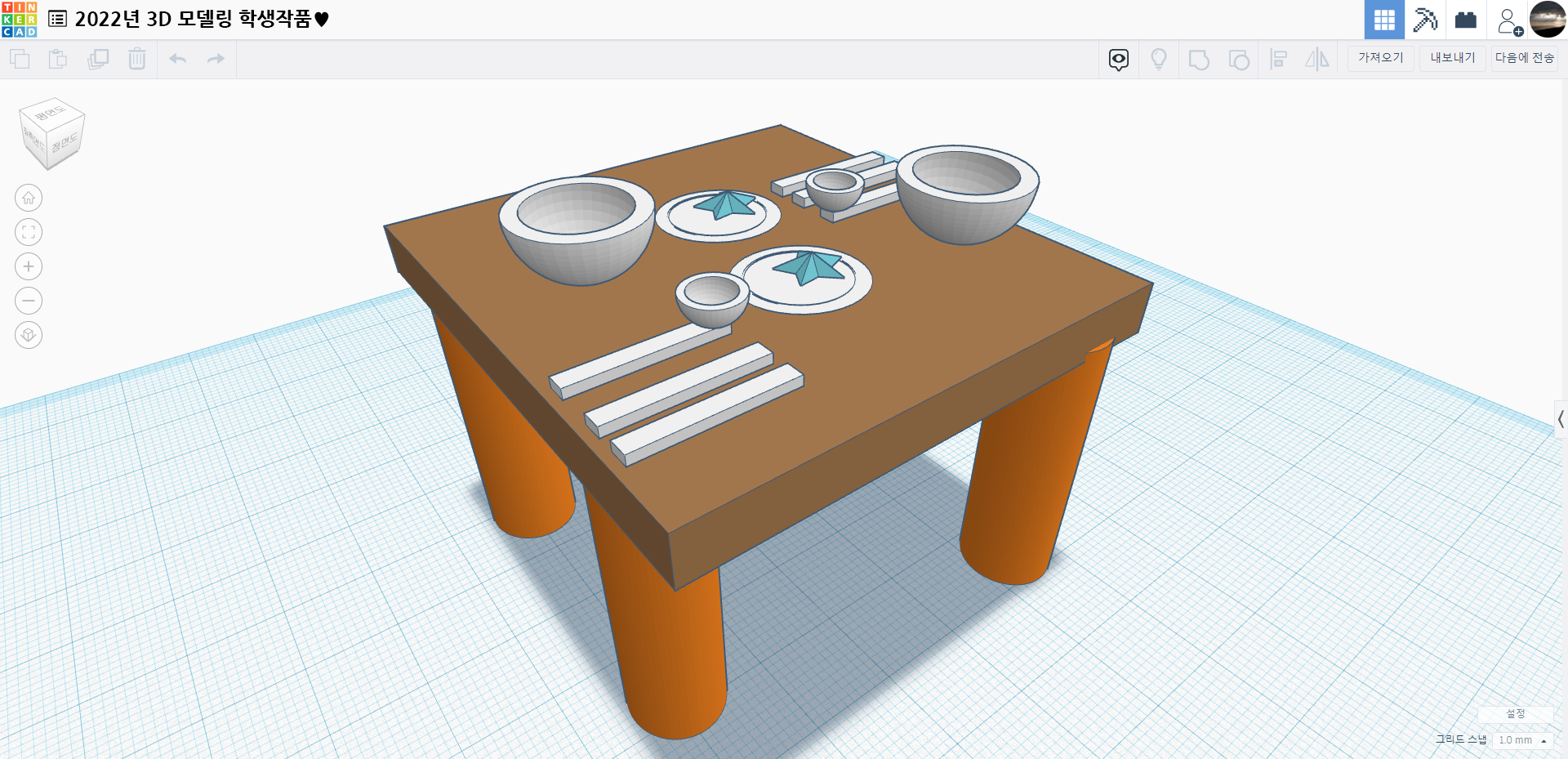Viewport: 1568px width, 759px height.
Task: Reset to Home view
Action: point(29,198)
